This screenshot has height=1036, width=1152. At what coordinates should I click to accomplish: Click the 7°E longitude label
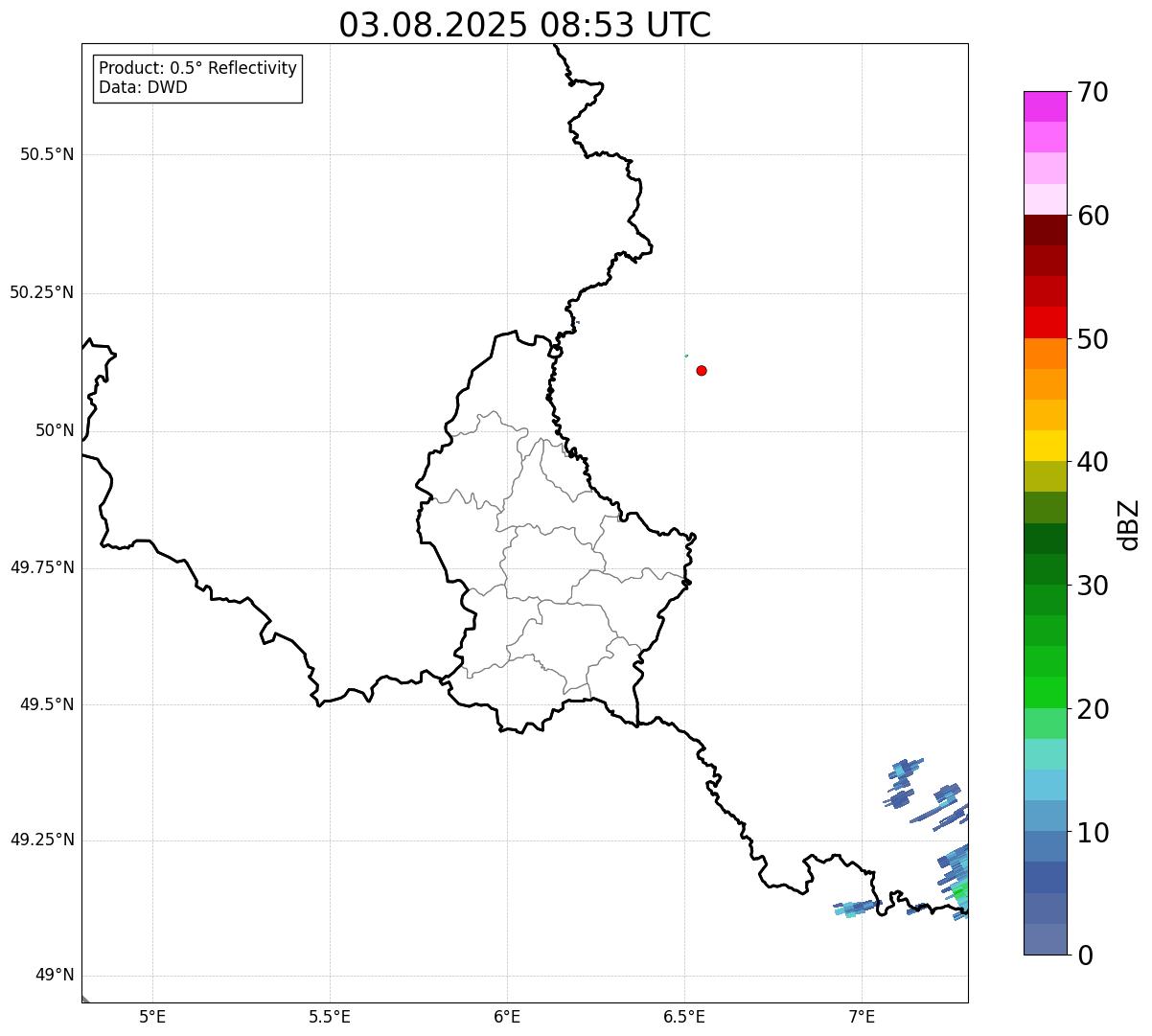click(862, 1017)
